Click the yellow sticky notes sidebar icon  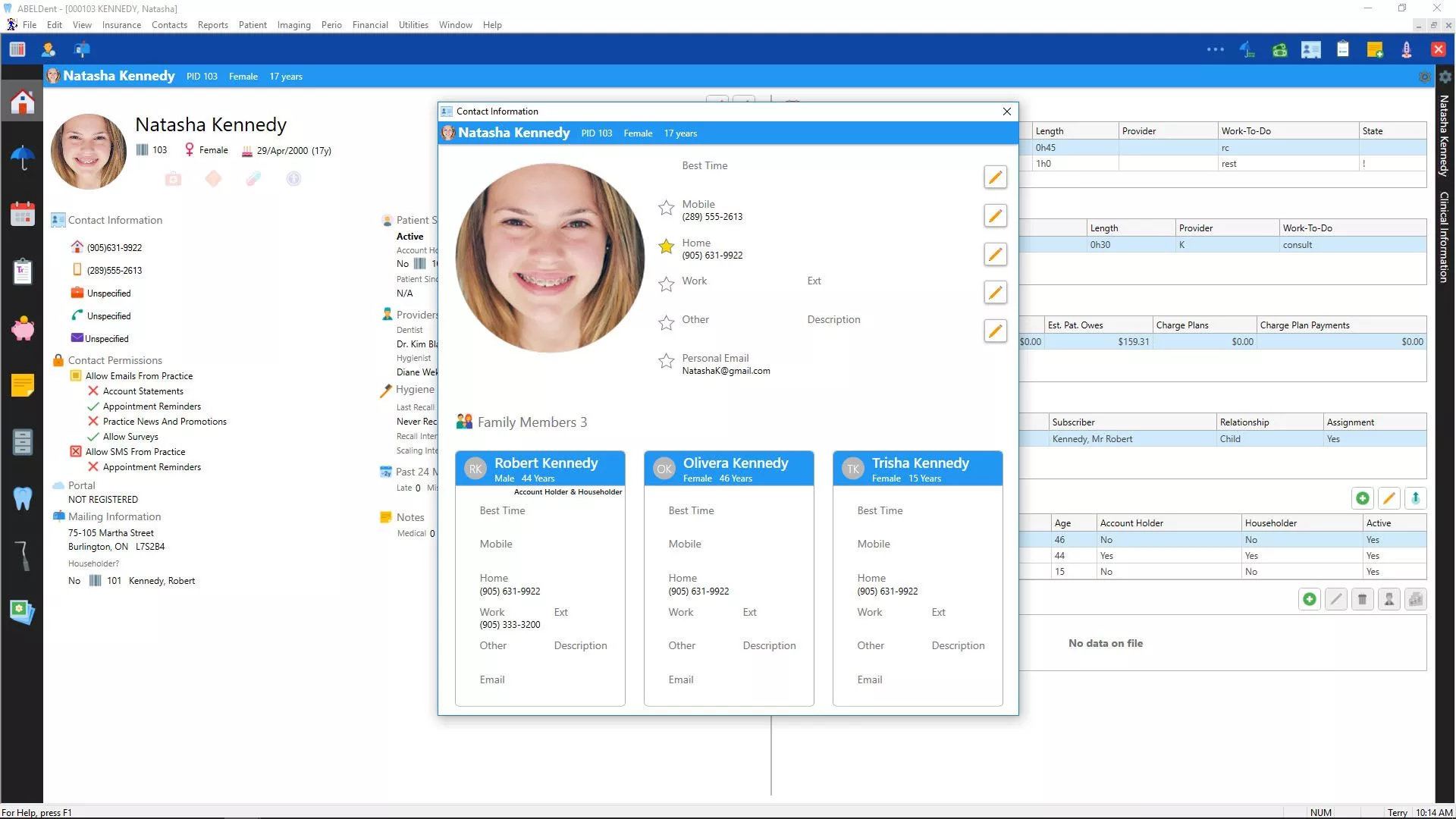(x=22, y=385)
